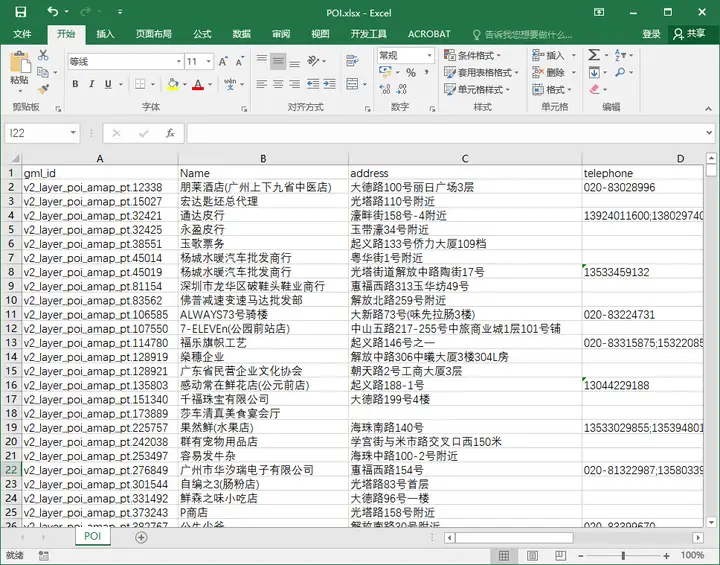Click the new sheet plus icon
Image resolution: width=720 pixels, height=565 pixels.
(x=141, y=537)
